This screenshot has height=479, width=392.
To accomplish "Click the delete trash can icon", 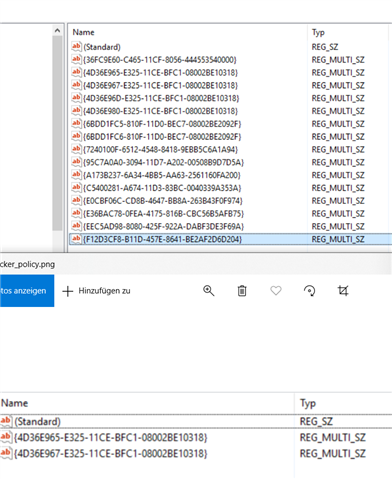I will pos(242,291).
